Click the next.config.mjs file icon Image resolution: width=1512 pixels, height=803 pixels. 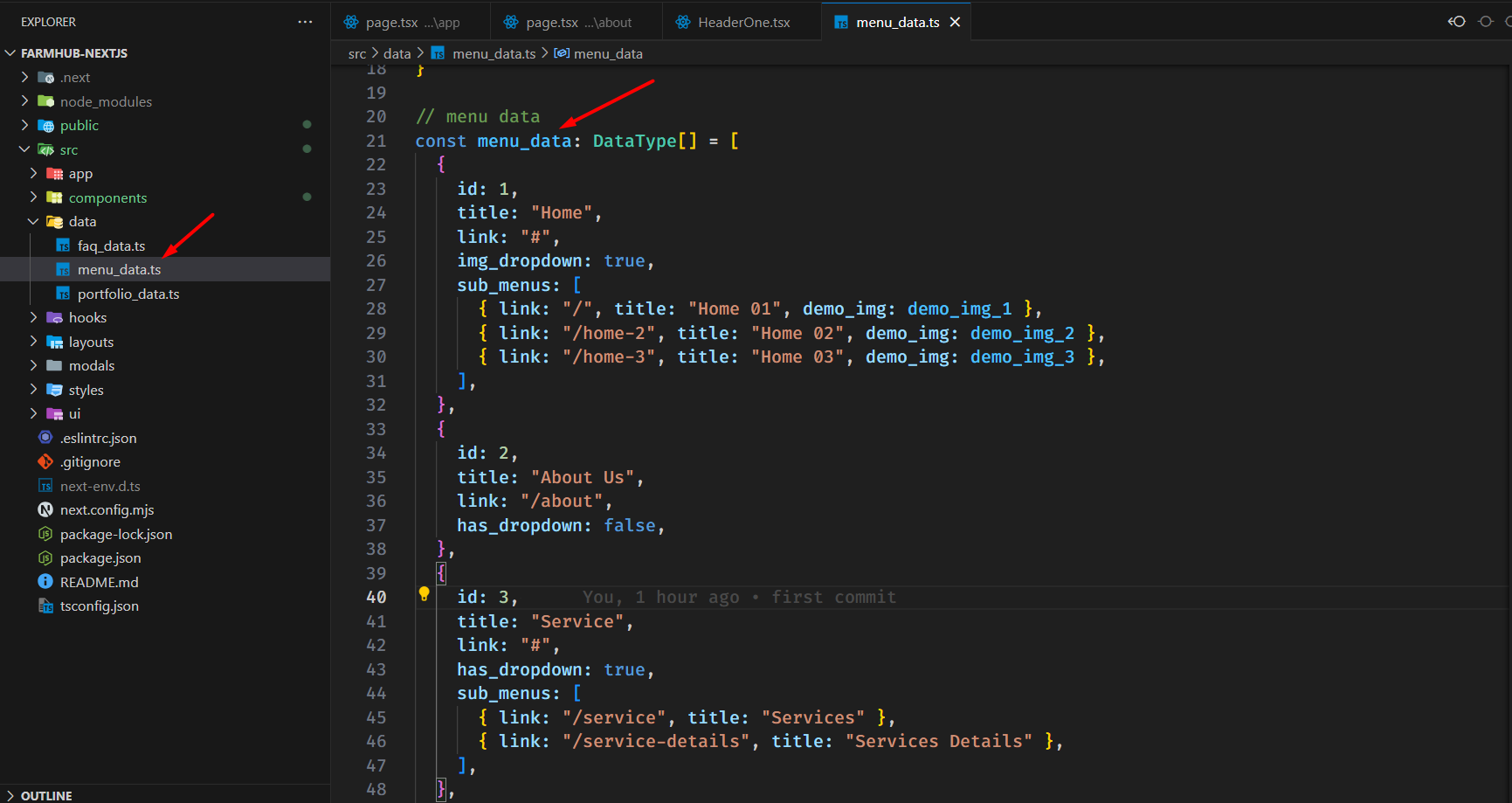45,509
